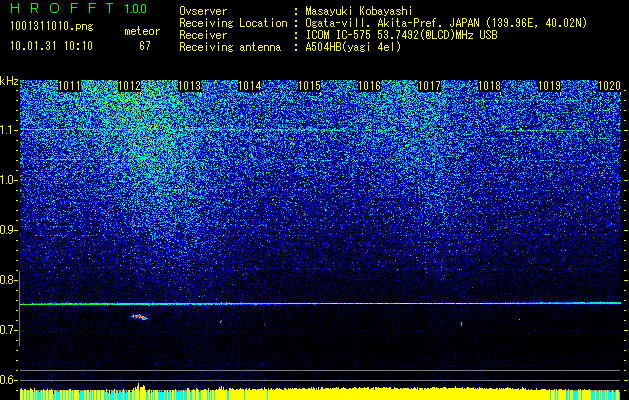Select the observer name Masayuki Kobayashi
The width and height of the screenshot is (629, 400).
click(x=359, y=11)
